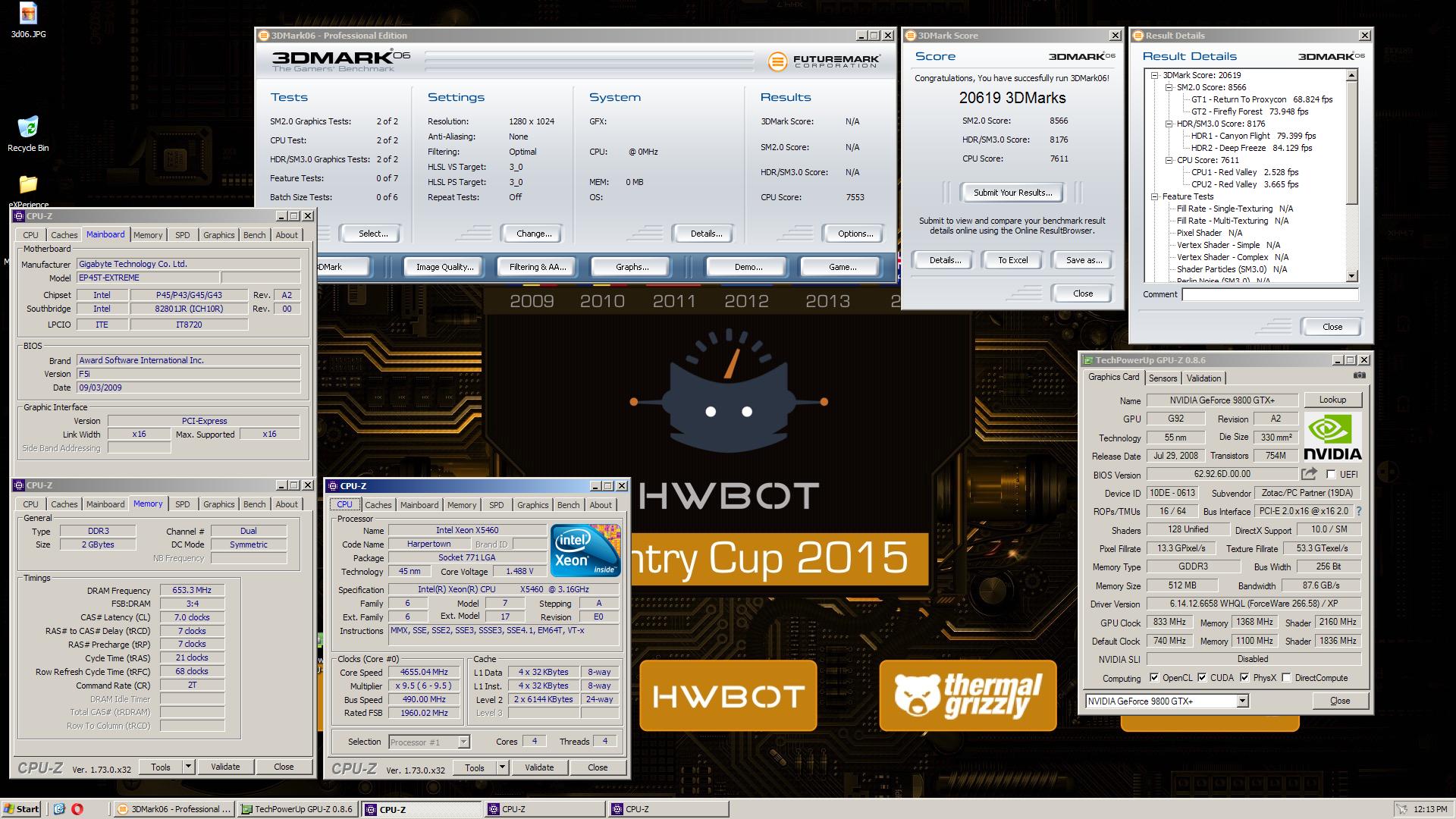Open Caches tab in the Memory CPU-Z window
Image resolution: width=1456 pixels, height=819 pixels.
click(x=64, y=504)
